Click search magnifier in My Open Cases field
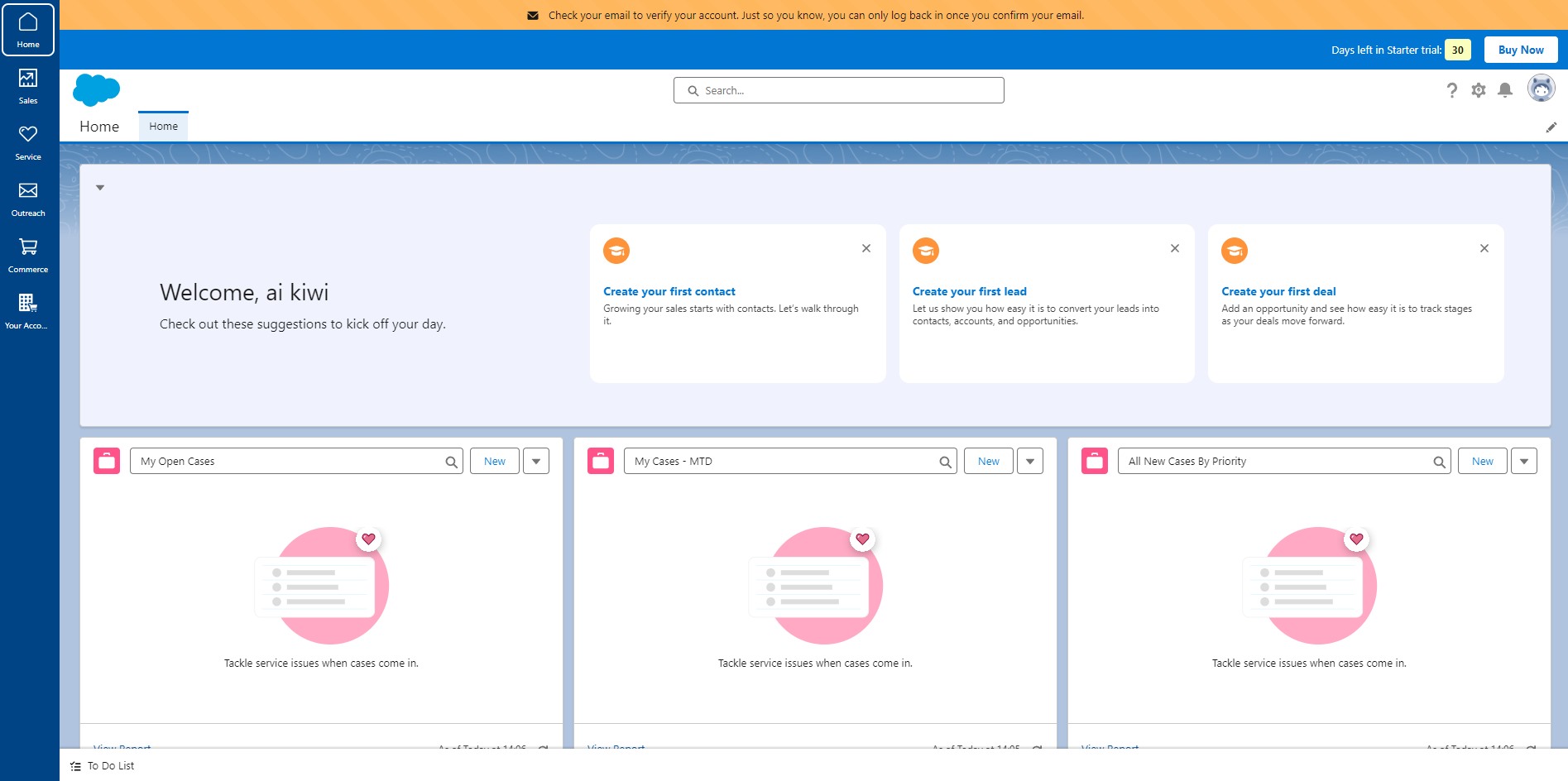 pyautogui.click(x=452, y=462)
